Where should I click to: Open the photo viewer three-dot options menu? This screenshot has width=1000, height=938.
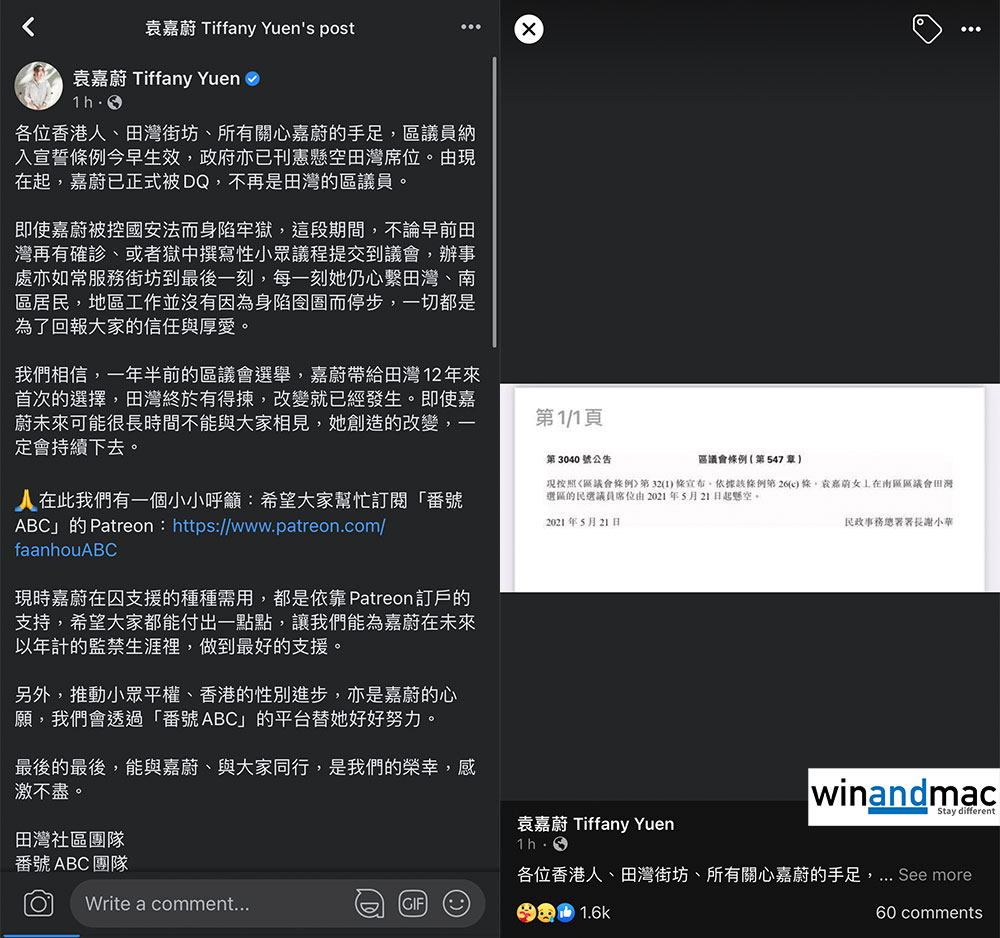click(x=970, y=29)
